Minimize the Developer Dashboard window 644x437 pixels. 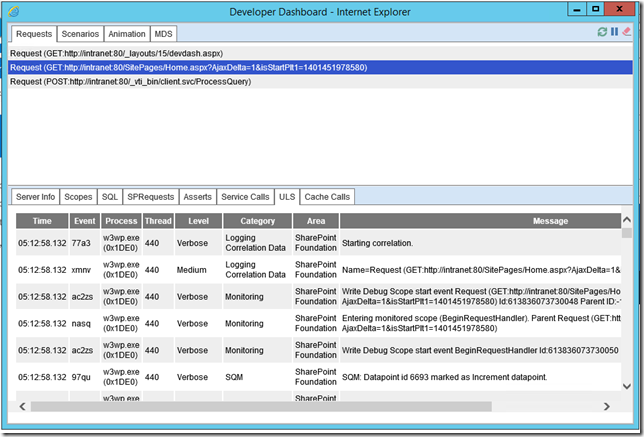tap(564, 10)
